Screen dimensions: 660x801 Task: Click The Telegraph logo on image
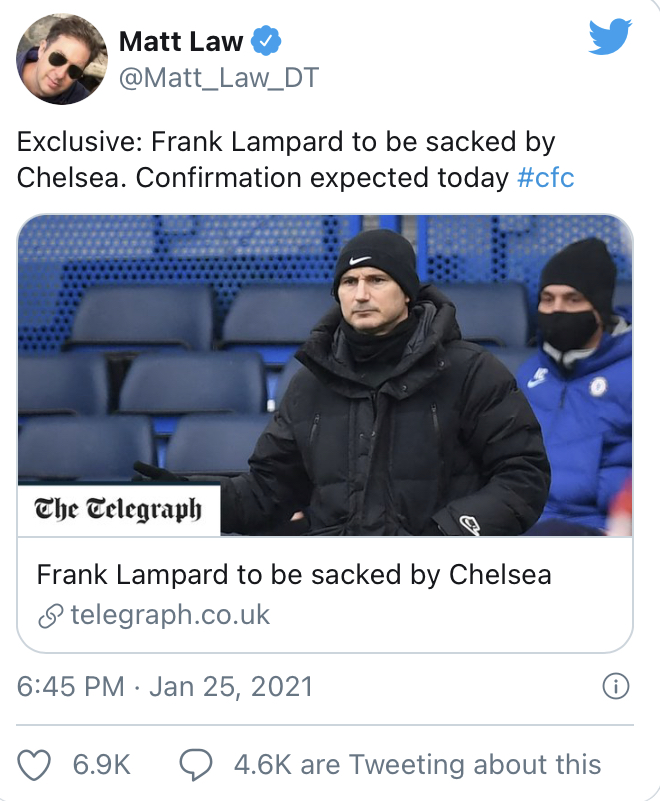tap(118, 509)
